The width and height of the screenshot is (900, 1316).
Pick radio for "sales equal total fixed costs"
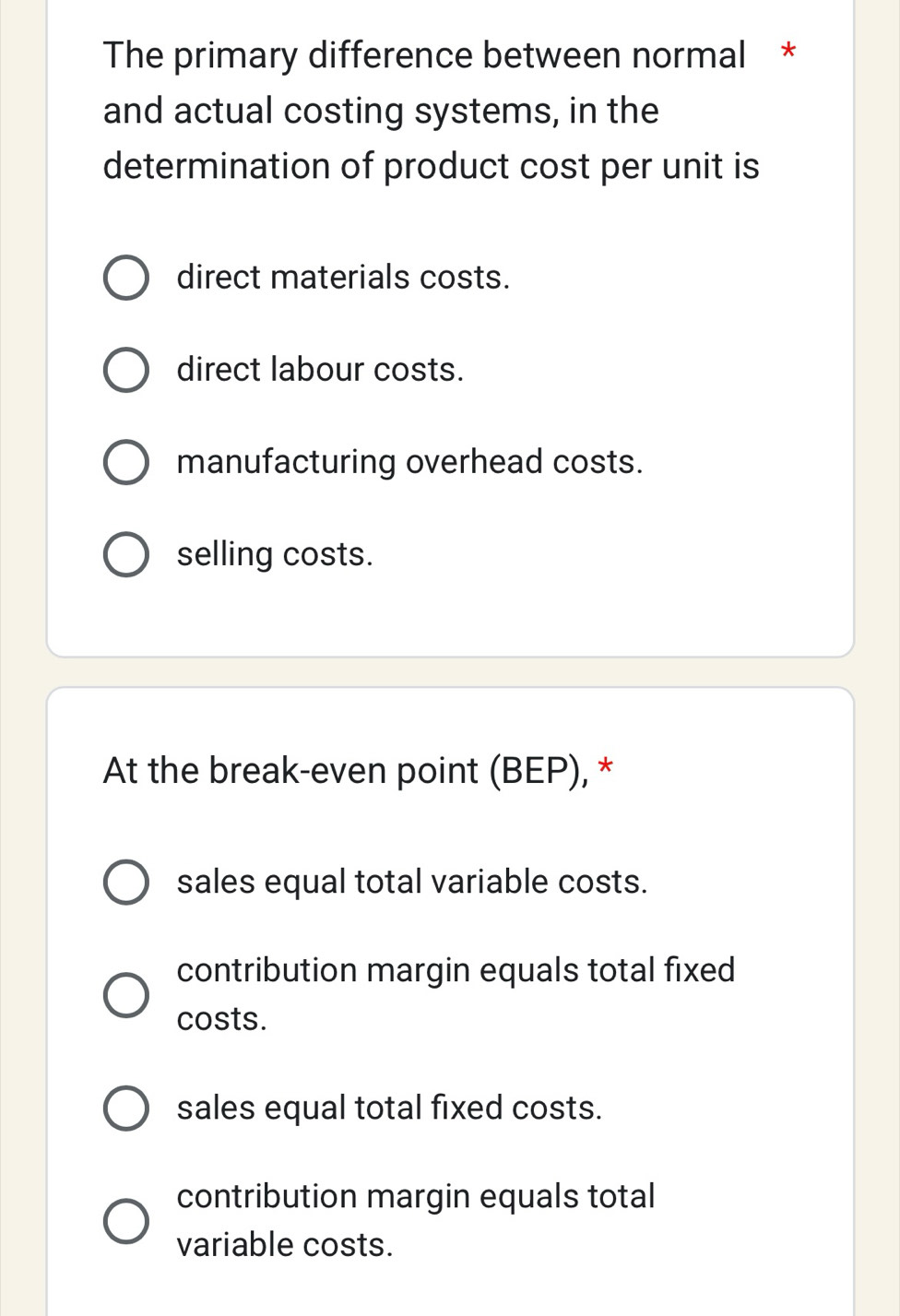tap(125, 1109)
